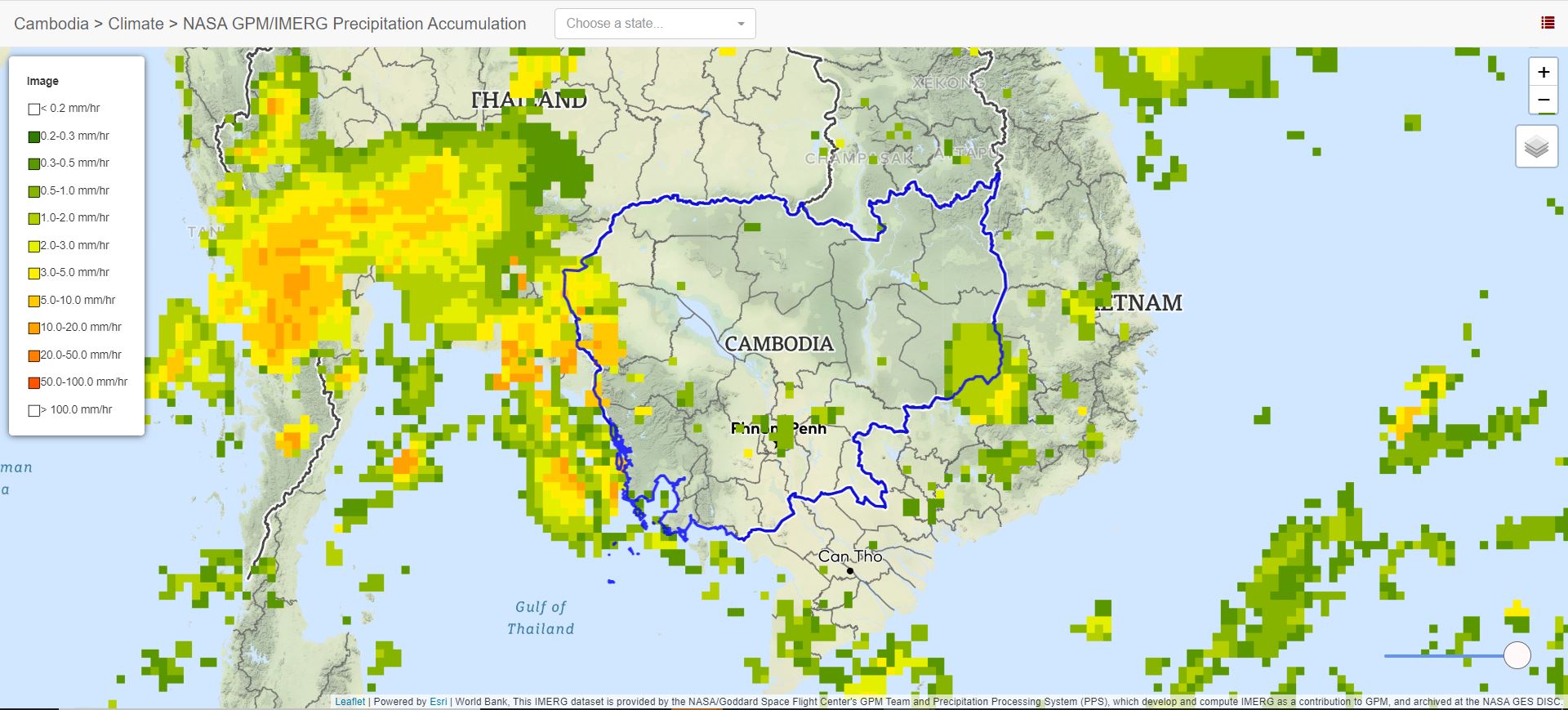Click the layer opacity slider handle
This screenshot has width=1568, height=710.
[x=1517, y=655]
